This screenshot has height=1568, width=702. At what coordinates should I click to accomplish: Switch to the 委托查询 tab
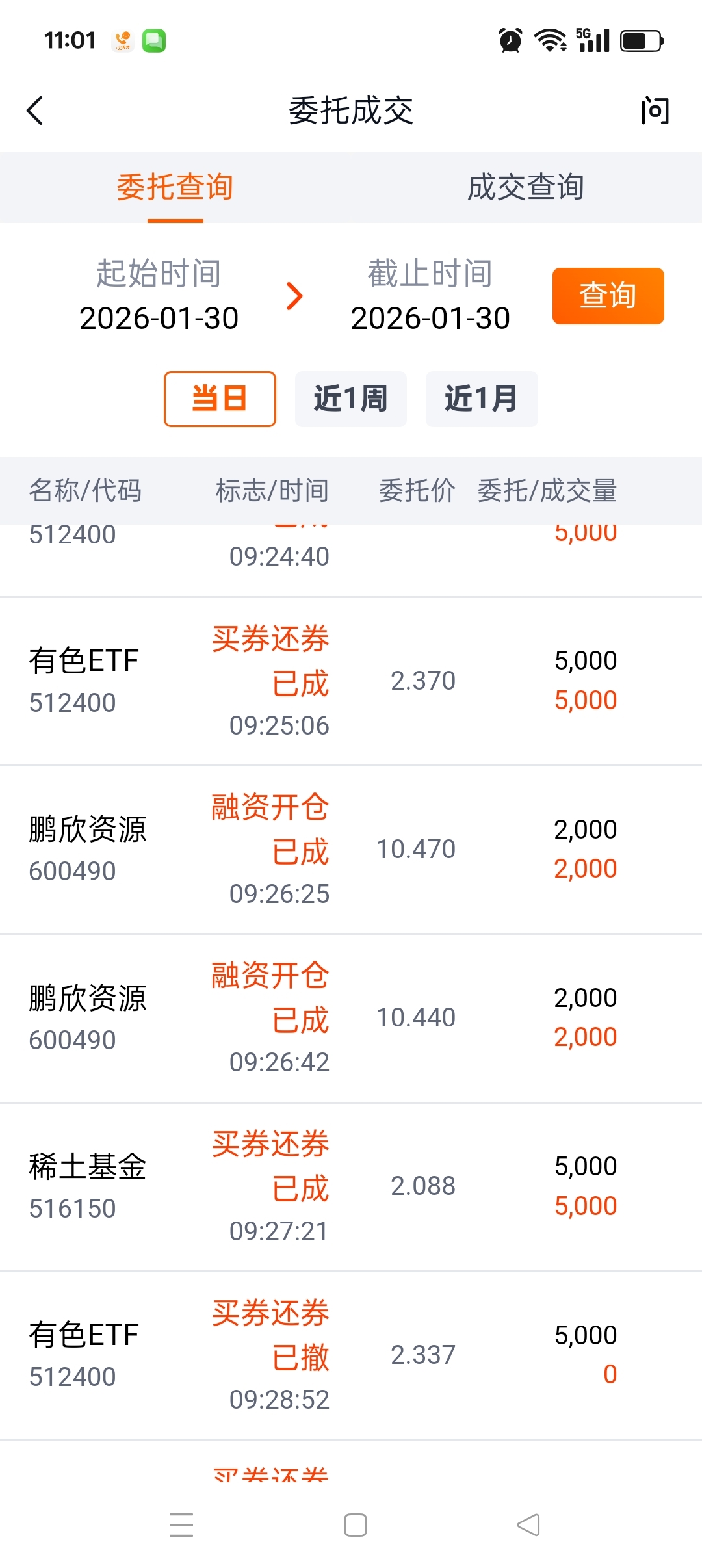(175, 188)
